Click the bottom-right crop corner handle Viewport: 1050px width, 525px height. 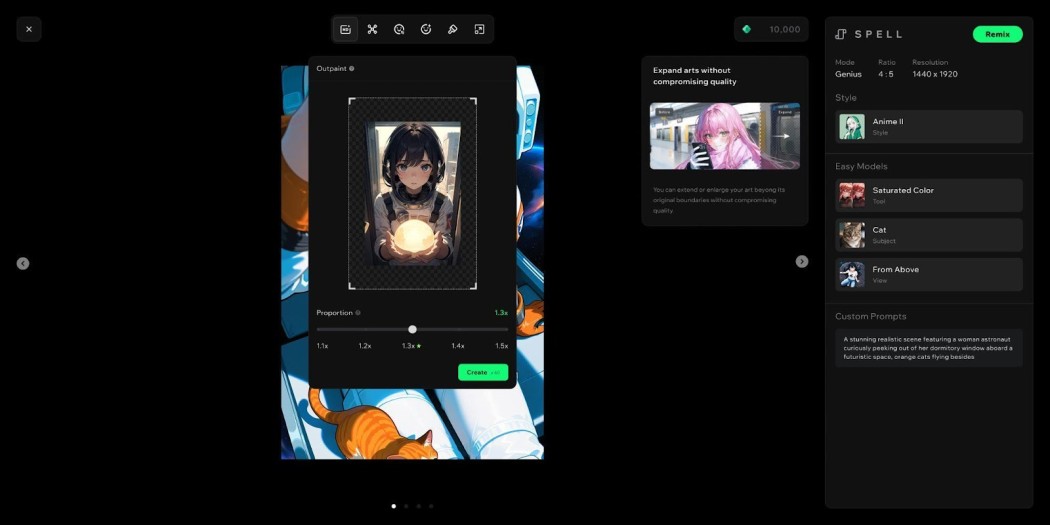tap(473, 286)
